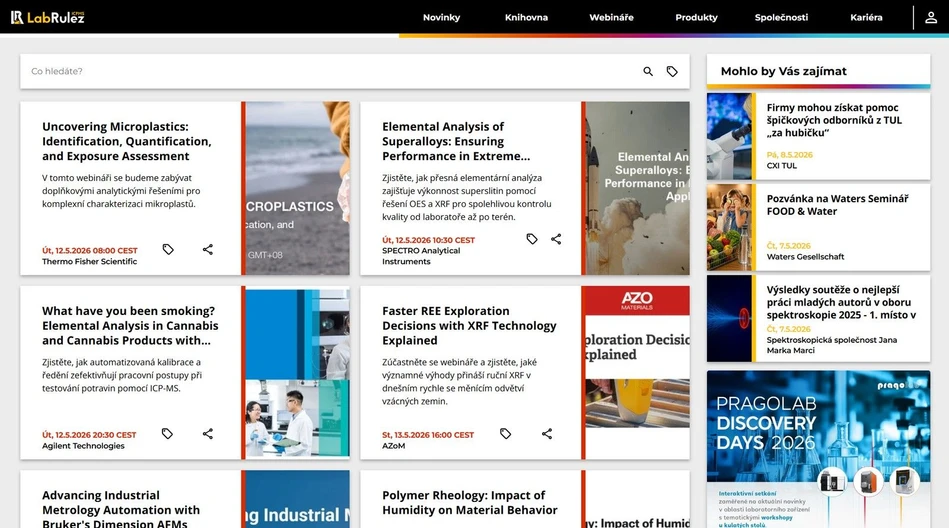Open the Společnosti menu
949x528 pixels.
pos(781,18)
